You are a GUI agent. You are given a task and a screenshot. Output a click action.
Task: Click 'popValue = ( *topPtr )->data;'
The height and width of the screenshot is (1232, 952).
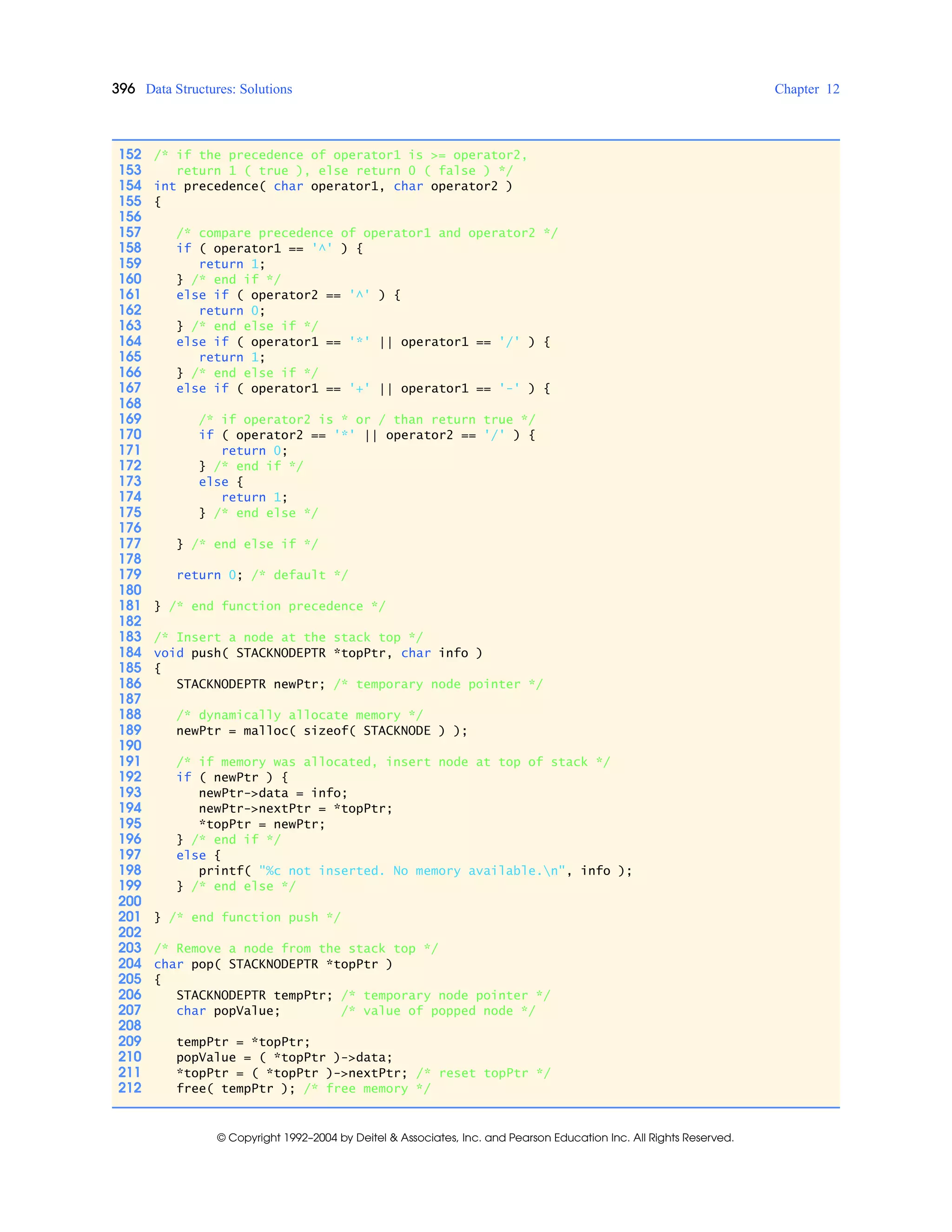284,1058
